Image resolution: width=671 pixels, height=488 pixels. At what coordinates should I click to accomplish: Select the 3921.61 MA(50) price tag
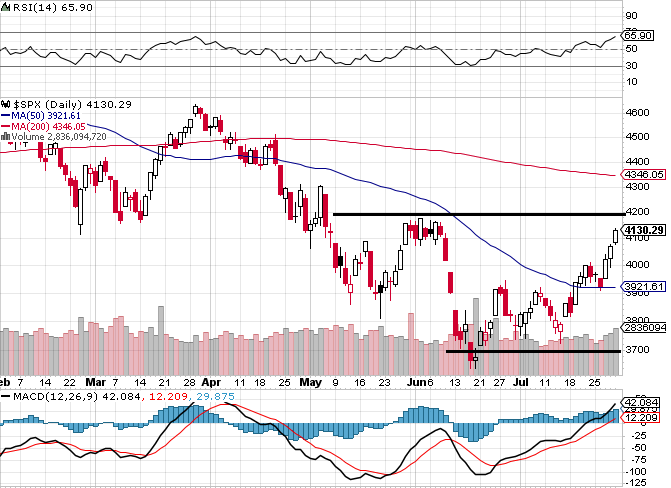pos(643,287)
